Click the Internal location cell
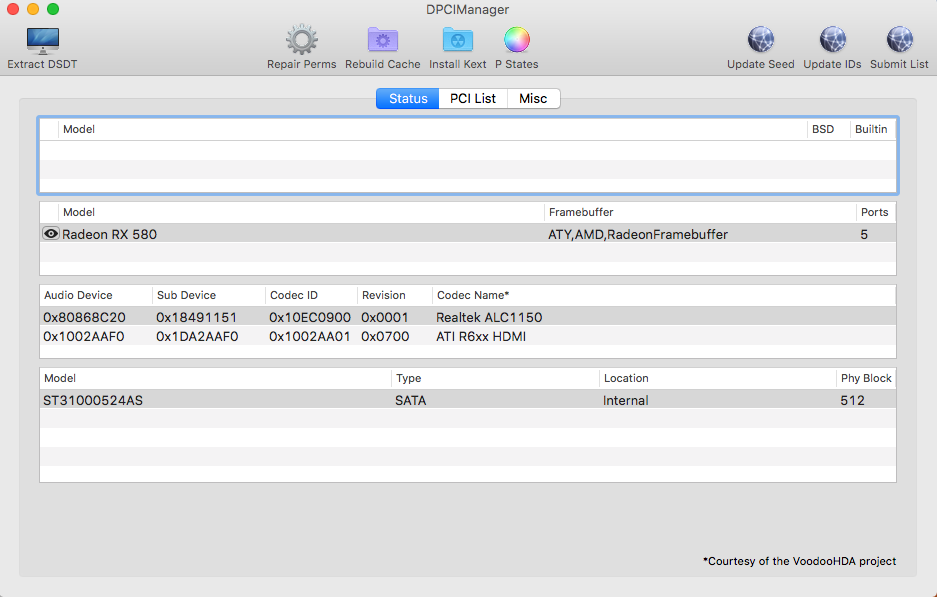Screen dimensions: 937x597 coord(625,400)
